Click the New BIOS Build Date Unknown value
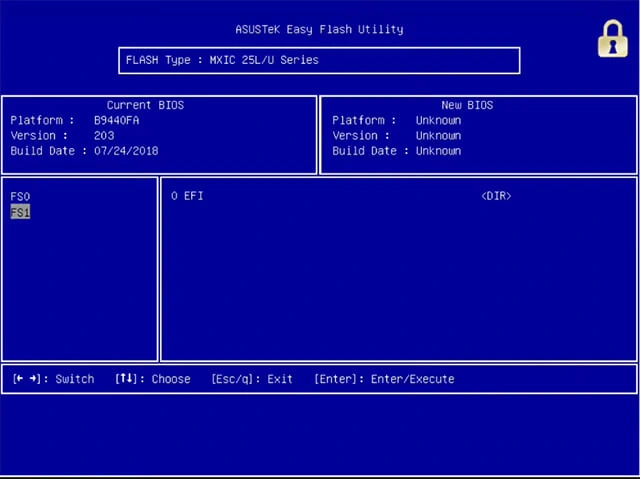Image resolution: width=640 pixels, height=479 pixels. pos(438,151)
